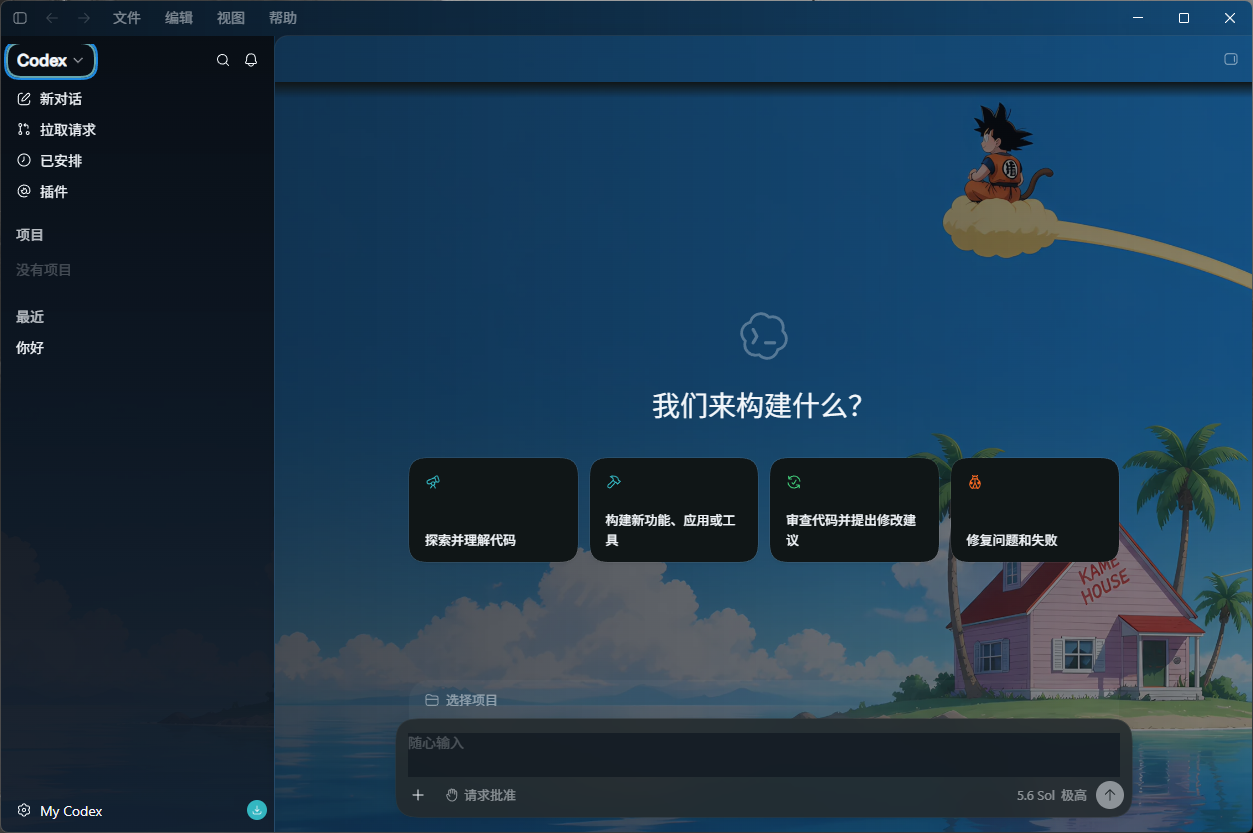This screenshot has width=1253, height=833.
Task: Start a 新对话
Action: click(x=137, y=99)
